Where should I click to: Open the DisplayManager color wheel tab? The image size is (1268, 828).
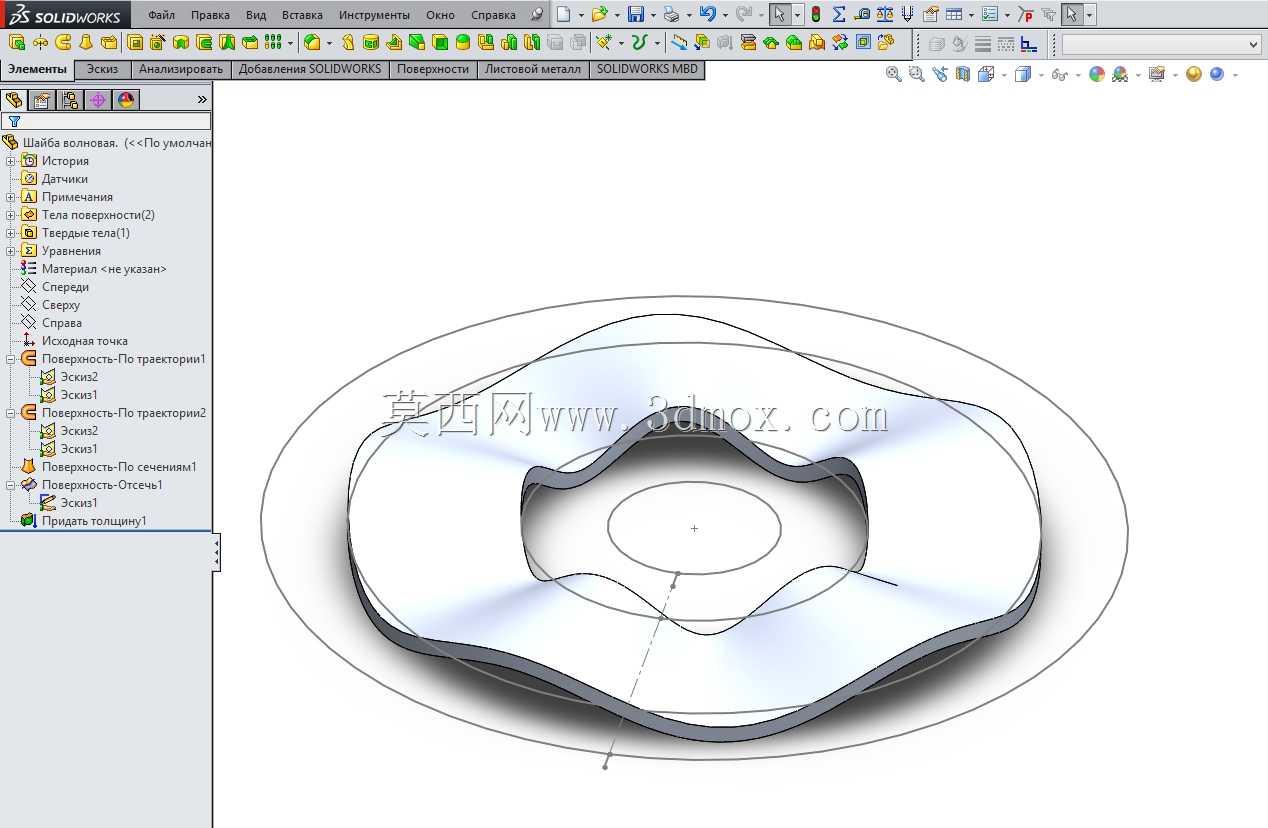126,100
